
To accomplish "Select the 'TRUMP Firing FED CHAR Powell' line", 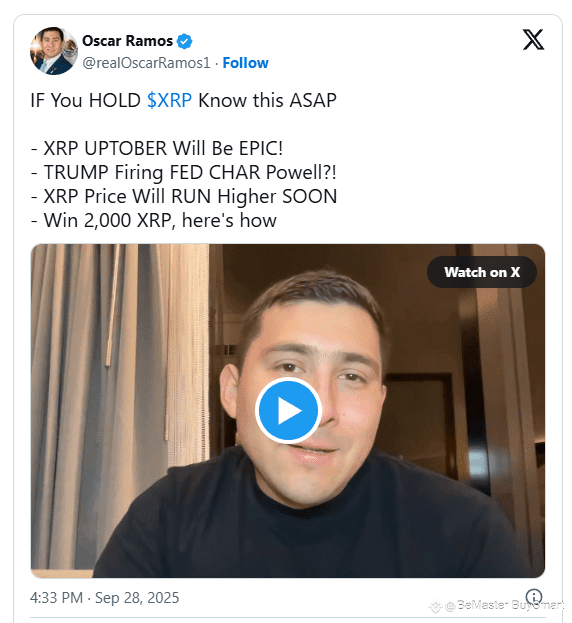I will click(184, 172).
